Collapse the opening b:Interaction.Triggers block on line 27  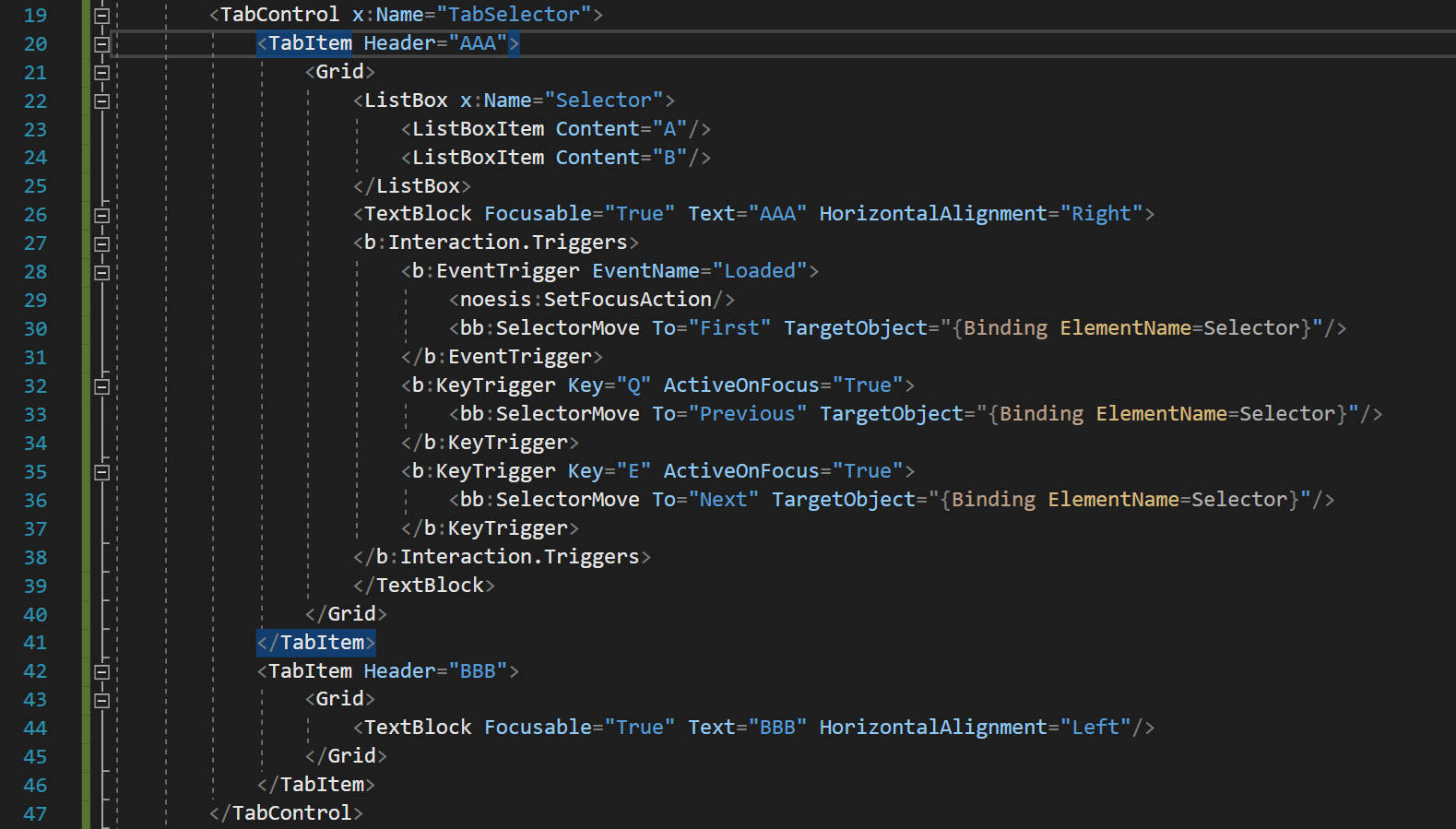[102, 244]
